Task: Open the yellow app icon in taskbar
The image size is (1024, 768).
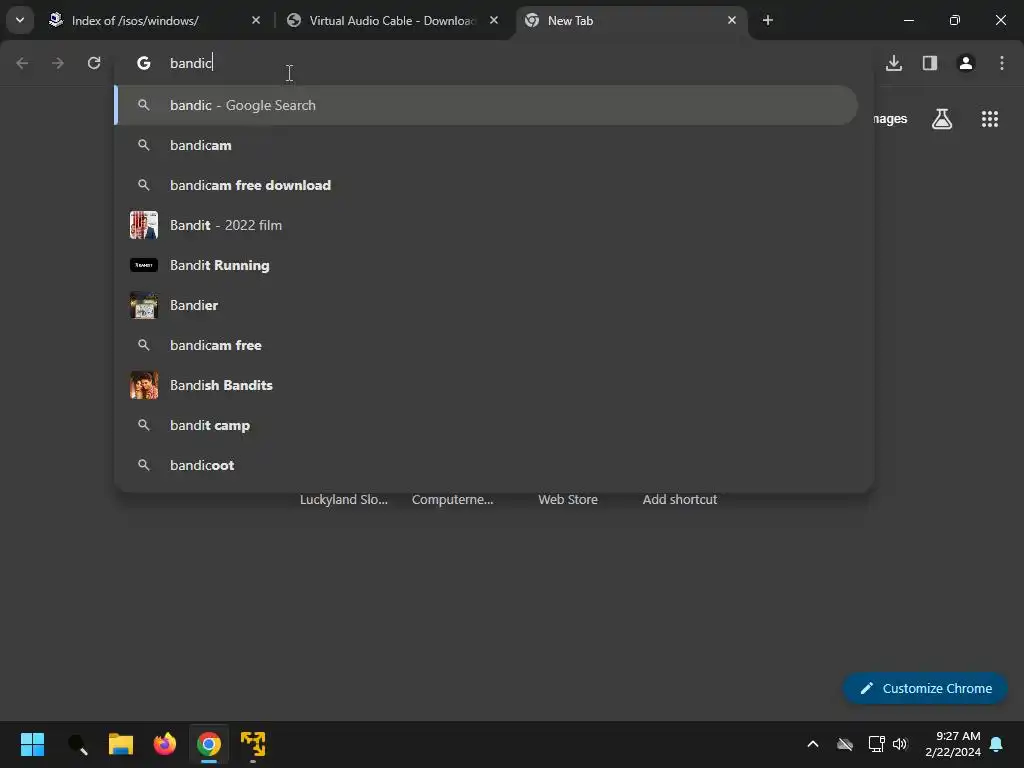Action: pyautogui.click(x=253, y=744)
